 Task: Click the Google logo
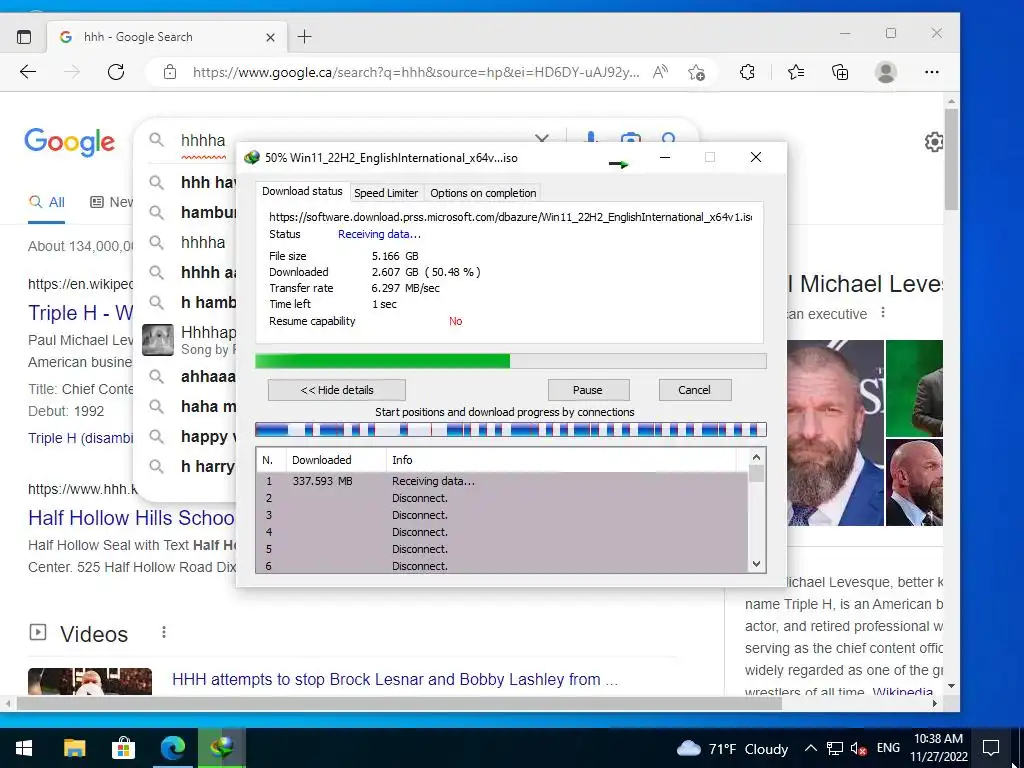[x=69, y=142]
